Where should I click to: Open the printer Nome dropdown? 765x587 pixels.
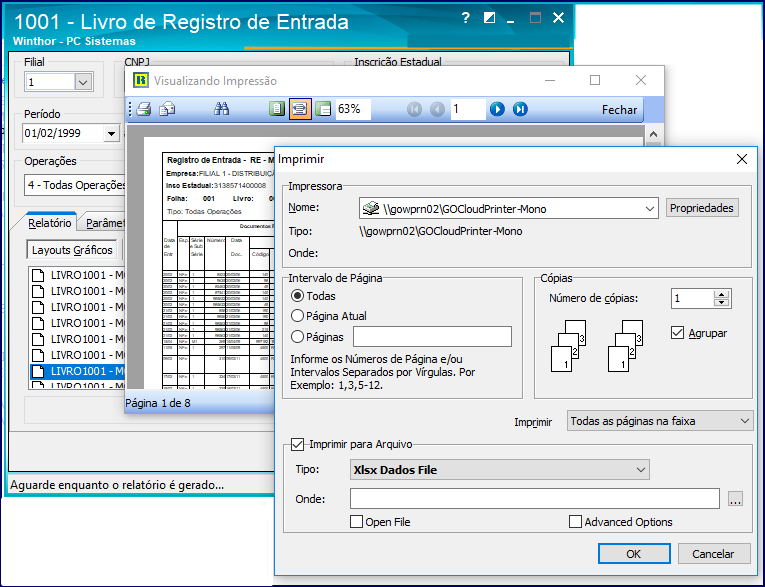tap(649, 209)
